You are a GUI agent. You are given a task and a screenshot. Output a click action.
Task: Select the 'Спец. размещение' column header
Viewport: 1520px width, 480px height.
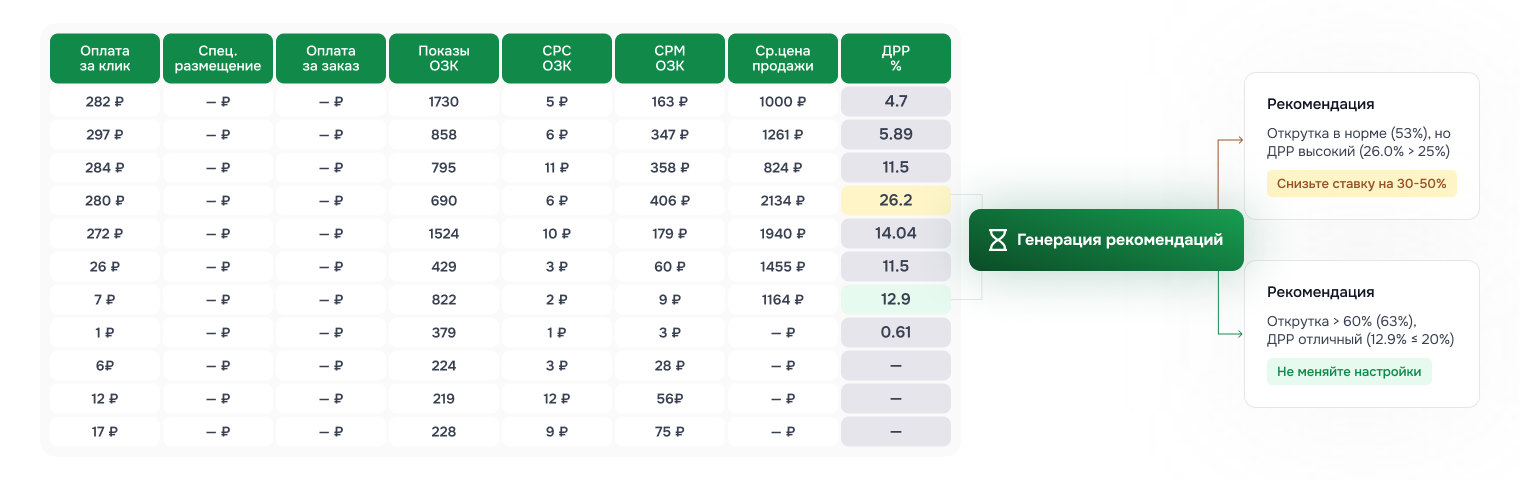click(218, 59)
